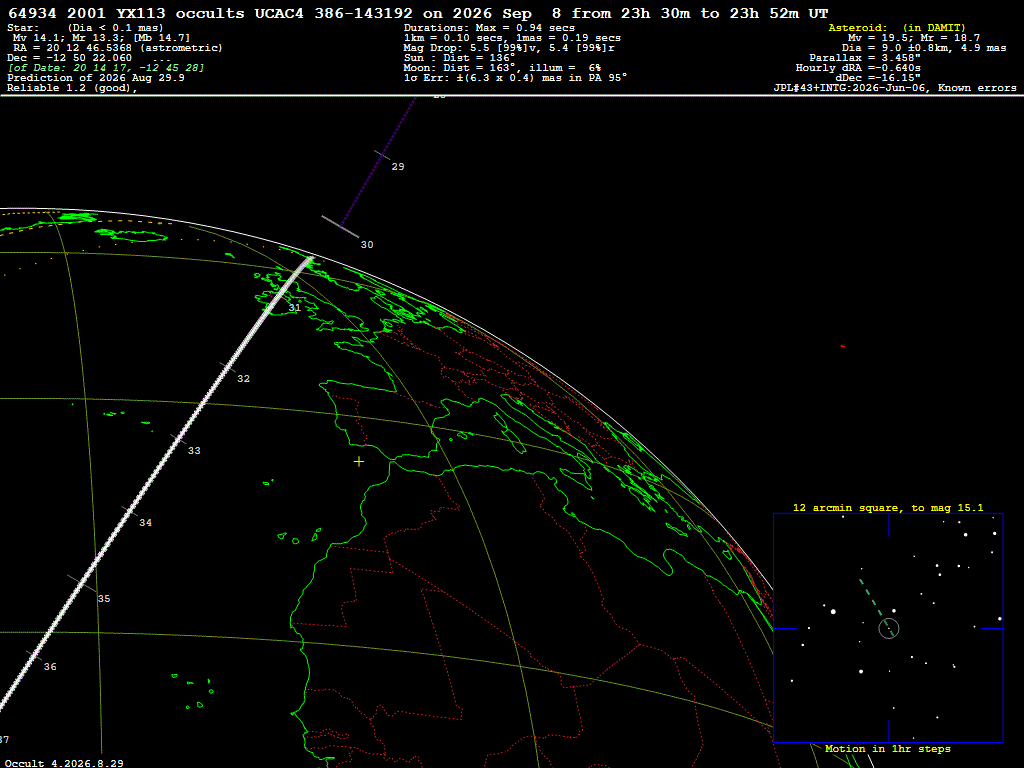Click the yellow cross marker near Portugal
This screenshot has height=768, width=1024.
[359, 462]
